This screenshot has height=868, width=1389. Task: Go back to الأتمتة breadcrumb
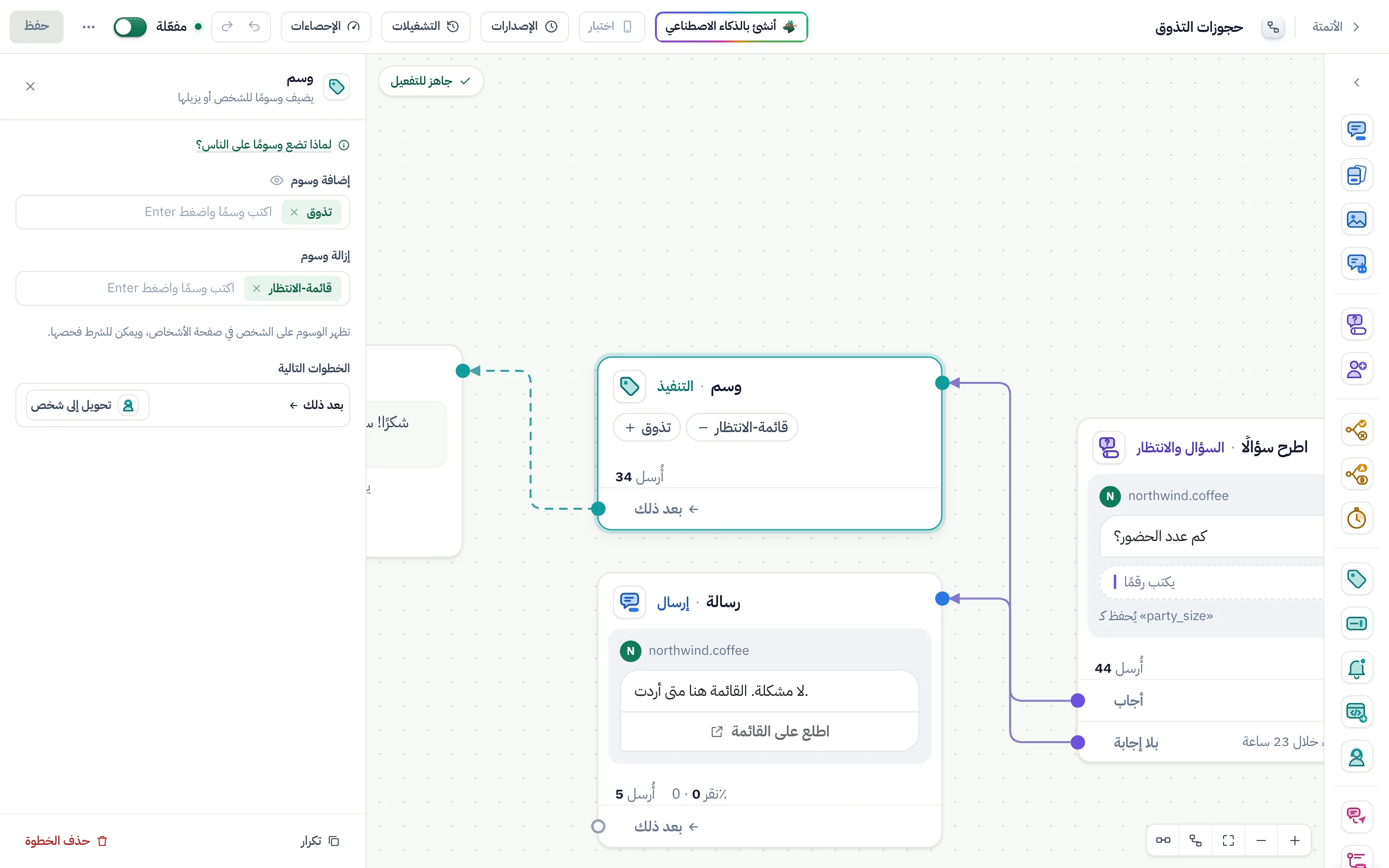(x=1335, y=27)
